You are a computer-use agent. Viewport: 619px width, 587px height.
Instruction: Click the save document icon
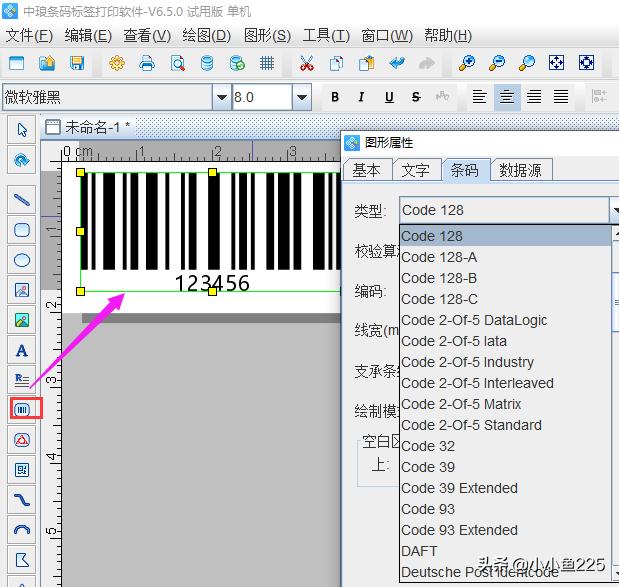pos(77,63)
